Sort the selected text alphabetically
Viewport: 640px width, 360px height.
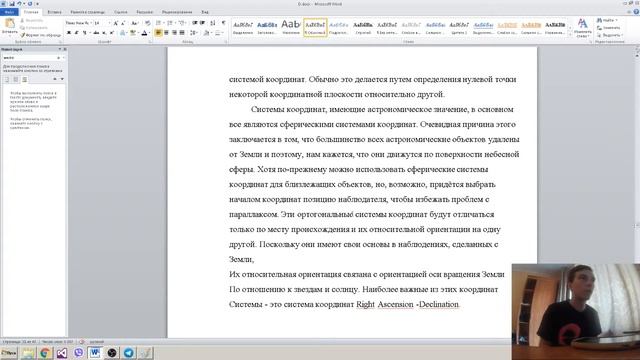[x=213, y=23]
